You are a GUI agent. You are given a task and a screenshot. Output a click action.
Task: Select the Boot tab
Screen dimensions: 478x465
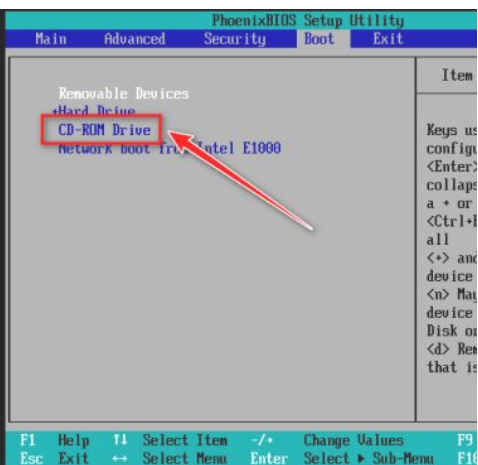click(x=319, y=39)
